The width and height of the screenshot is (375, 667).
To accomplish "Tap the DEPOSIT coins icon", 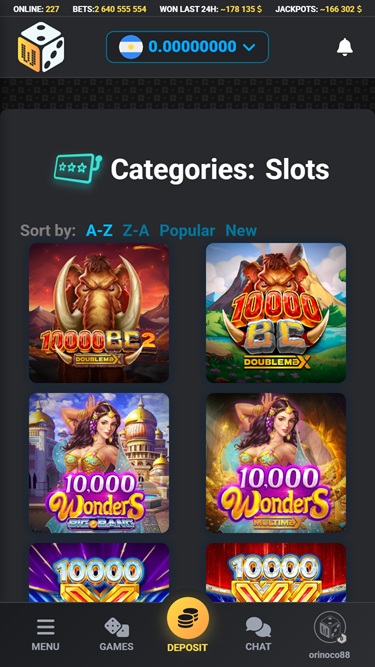I will [x=188, y=619].
